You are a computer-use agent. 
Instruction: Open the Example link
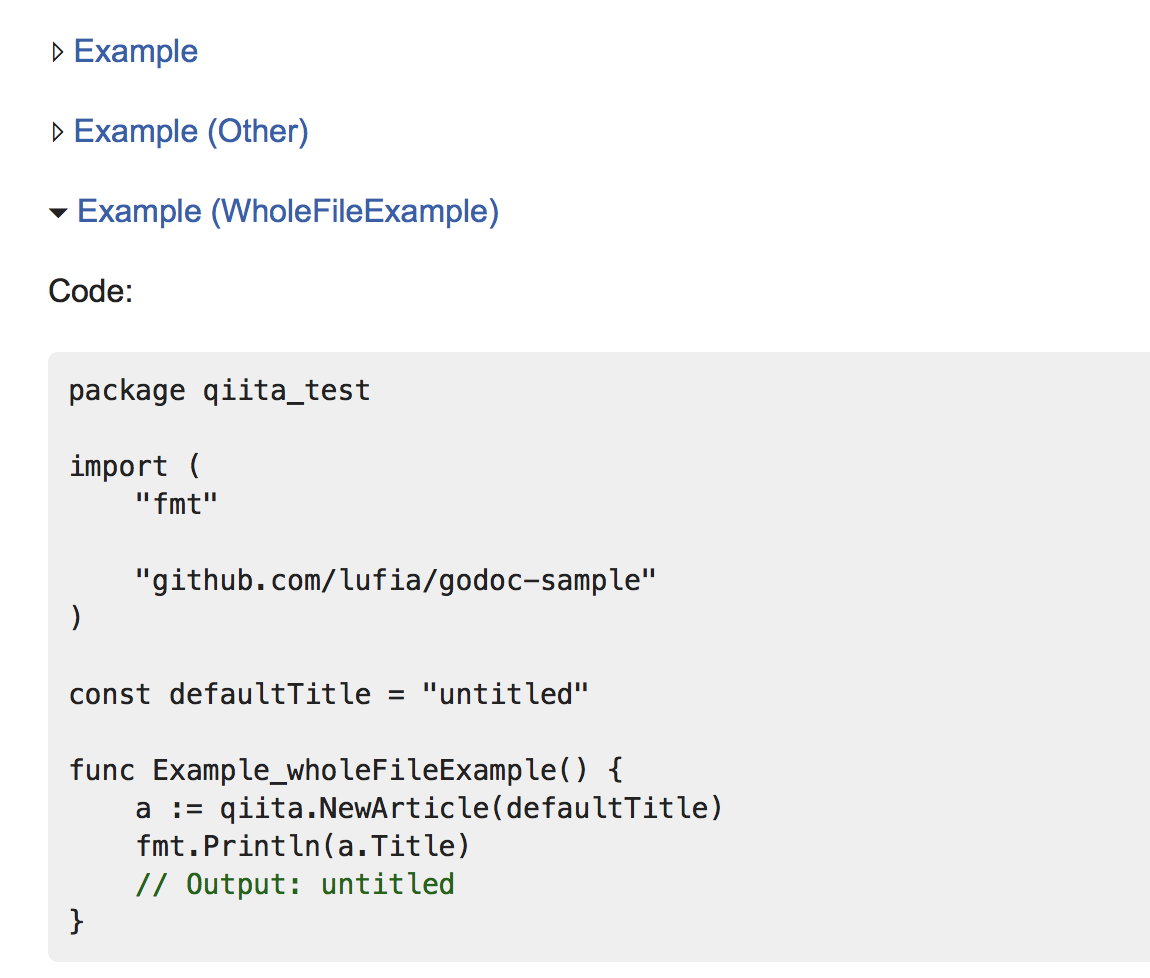pos(136,51)
